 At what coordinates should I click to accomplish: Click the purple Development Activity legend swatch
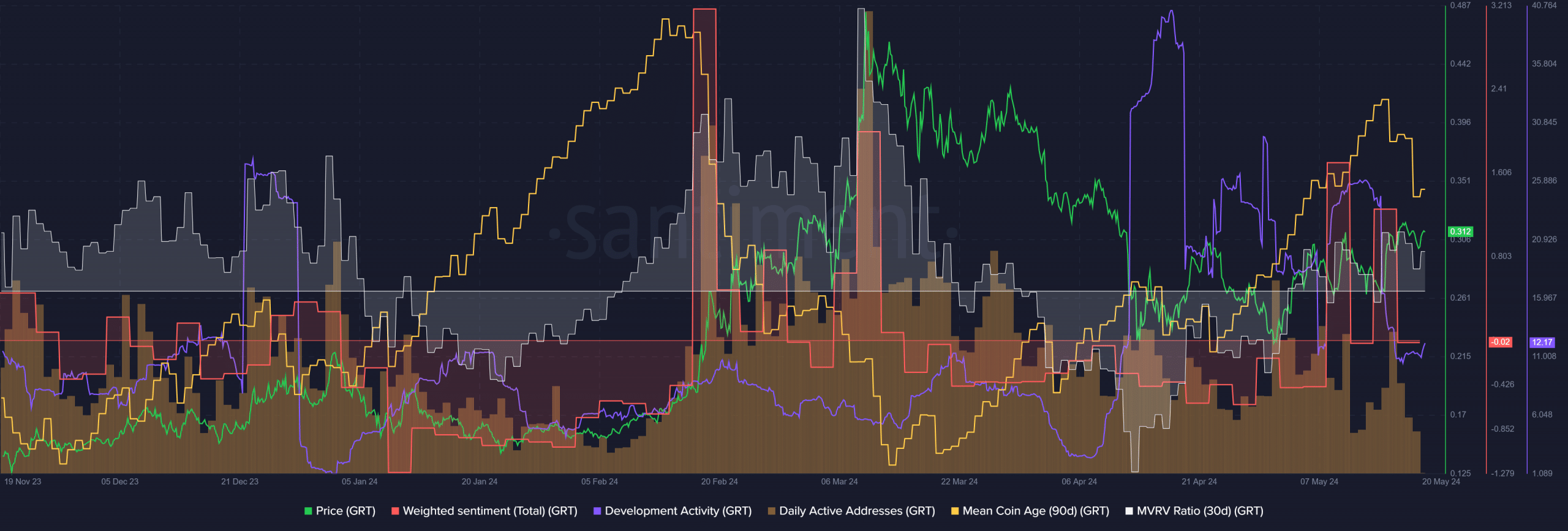click(597, 511)
